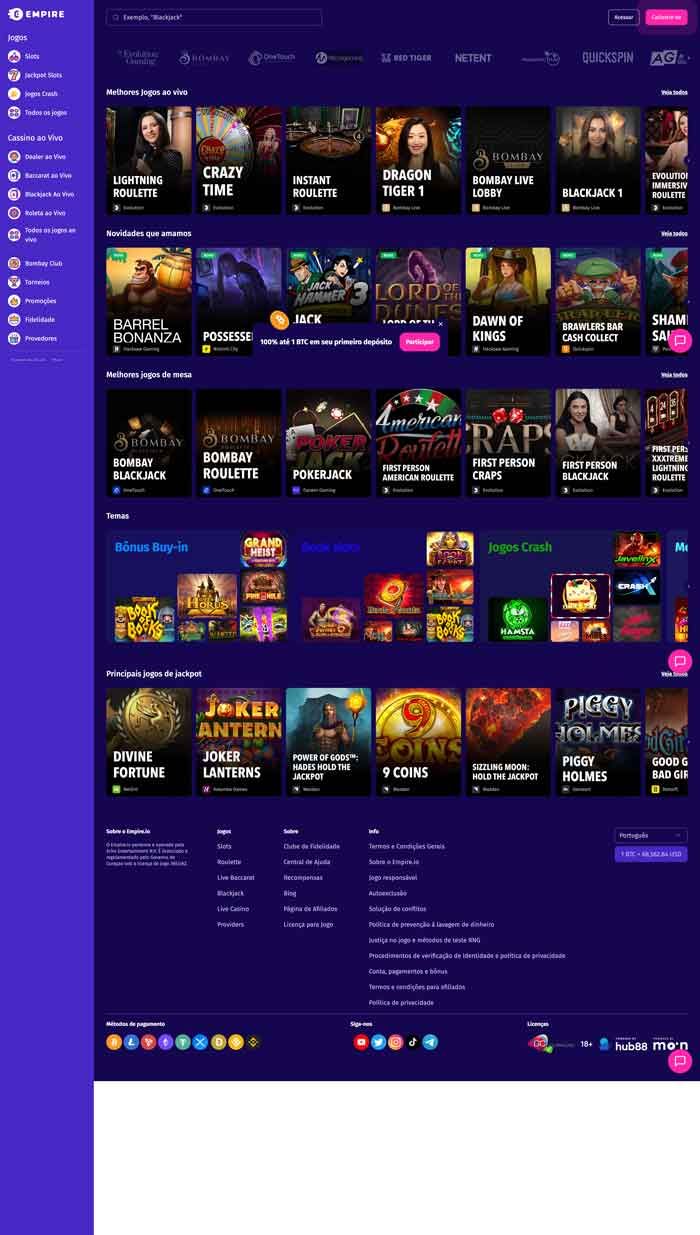Viewport: 700px width, 1235px height.
Task: Open the BTC to USD rate selector
Action: click(x=650, y=854)
